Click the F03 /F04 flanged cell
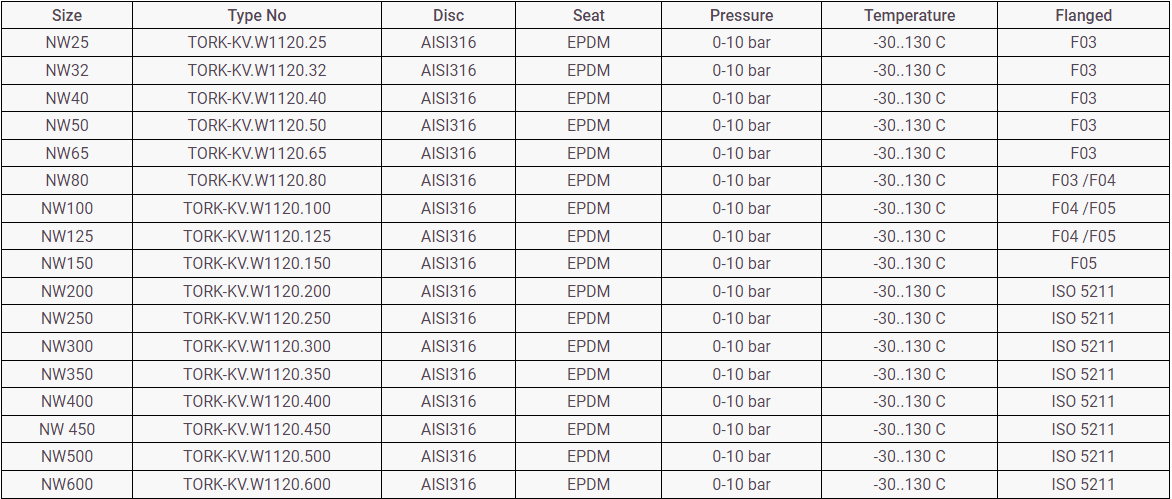 coord(1083,181)
